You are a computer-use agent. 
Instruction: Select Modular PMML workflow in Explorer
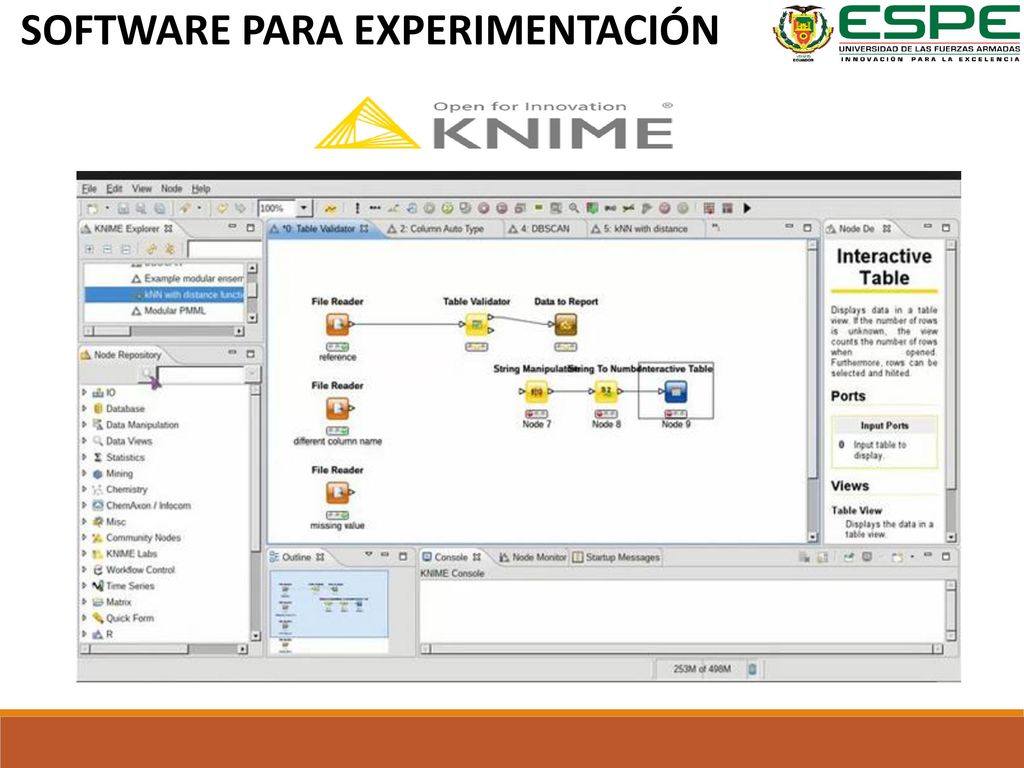[168, 311]
